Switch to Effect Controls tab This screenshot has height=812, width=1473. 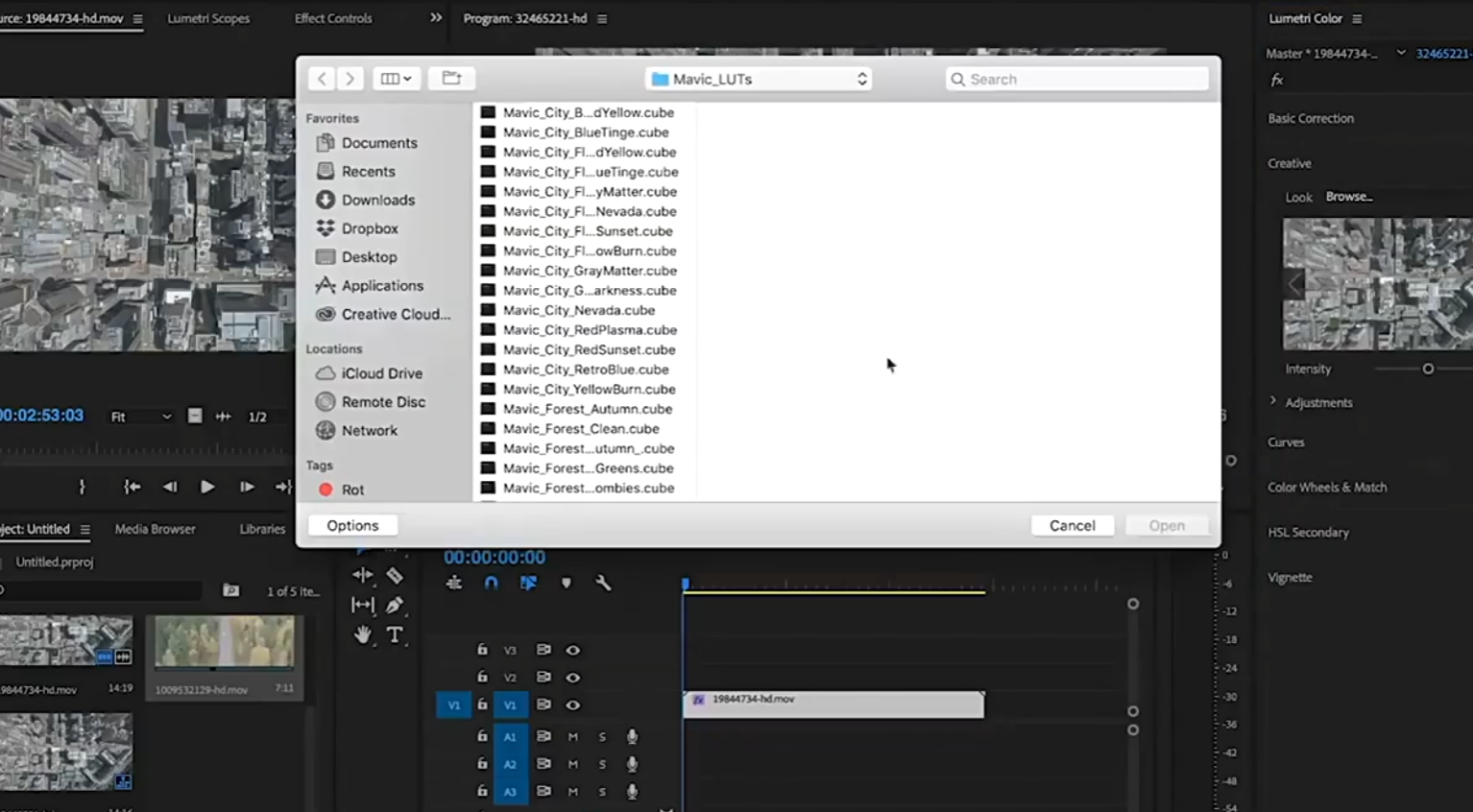click(x=333, y=18)
